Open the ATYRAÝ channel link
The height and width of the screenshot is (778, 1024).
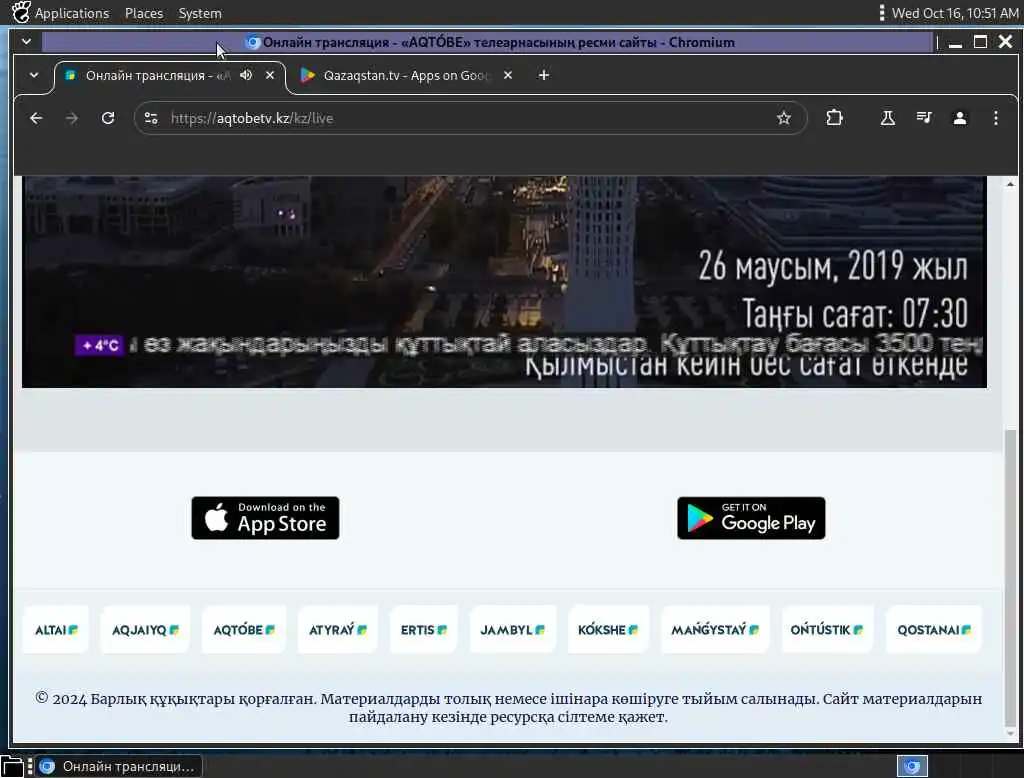(338, 630)
